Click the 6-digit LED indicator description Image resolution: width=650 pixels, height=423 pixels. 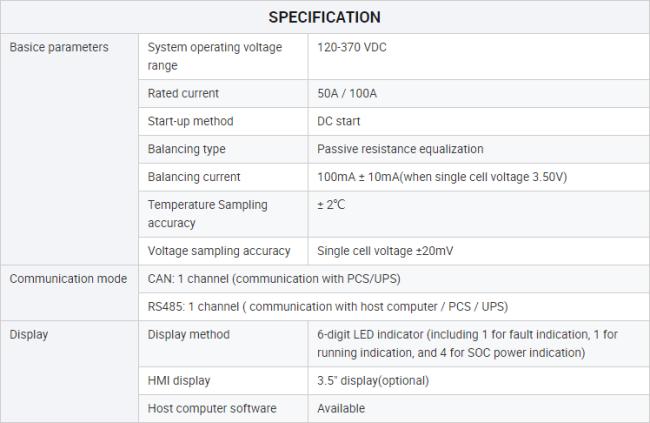click(467, 343)
